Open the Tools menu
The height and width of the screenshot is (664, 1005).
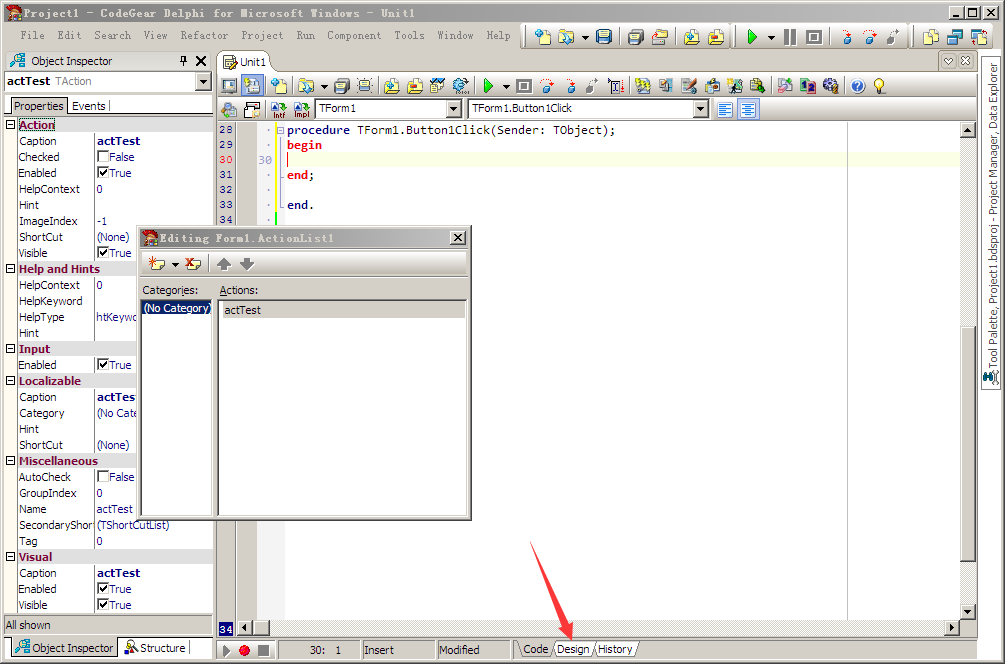[409, 35]
